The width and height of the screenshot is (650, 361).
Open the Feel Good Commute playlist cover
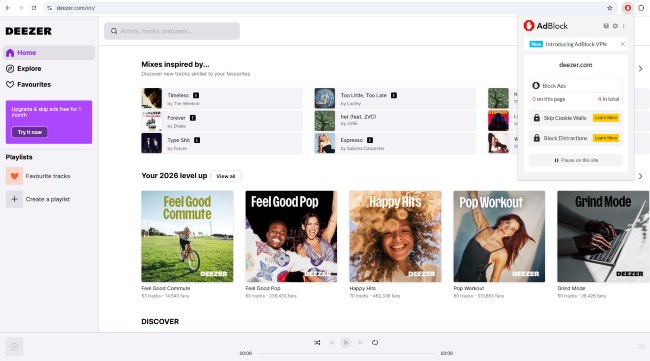click(x=187, y=236)
